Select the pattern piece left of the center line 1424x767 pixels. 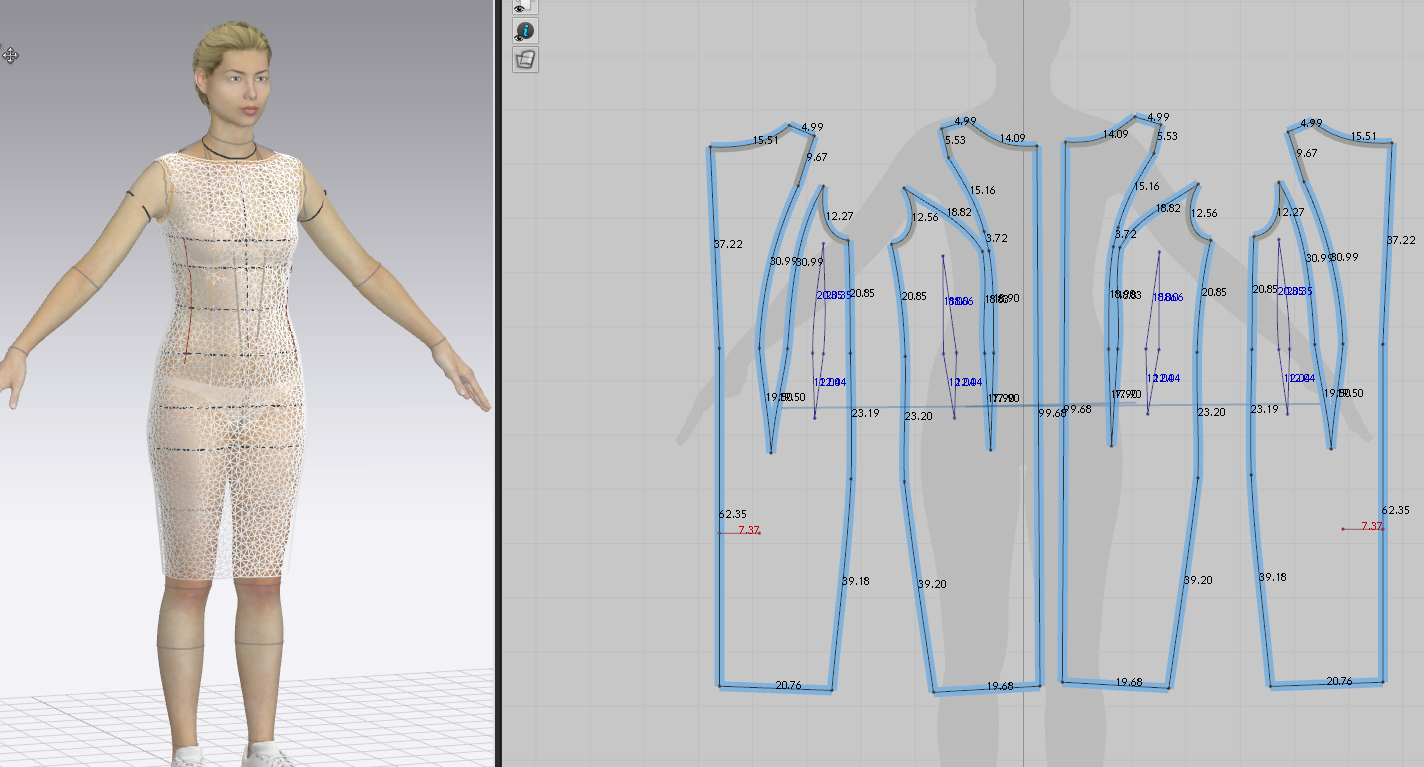pos(965,560)
